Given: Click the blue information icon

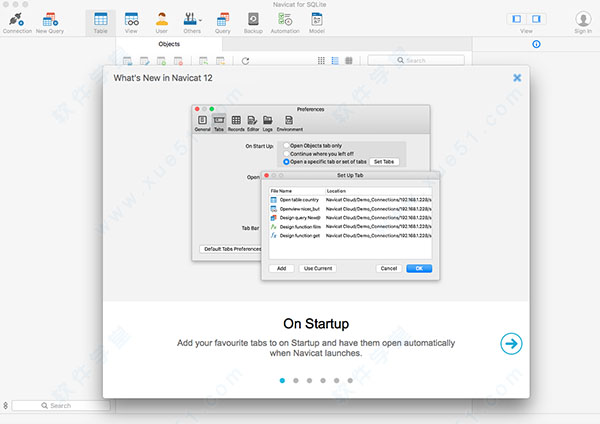Looking at the screenshot, I should pos(536,44).
